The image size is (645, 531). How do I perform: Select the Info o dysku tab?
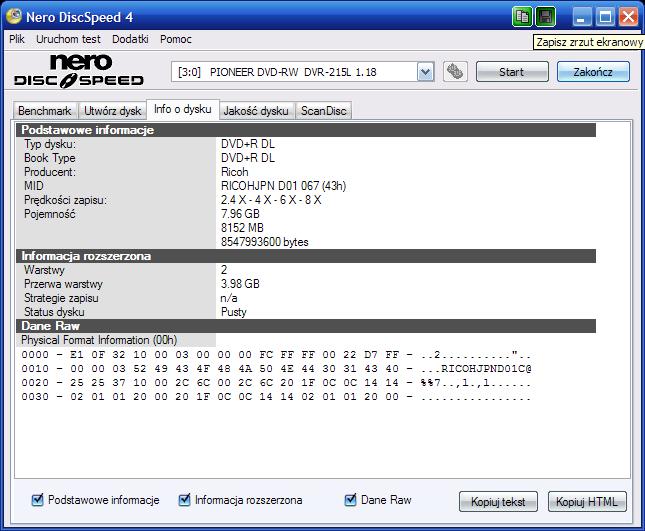[183, 109]
